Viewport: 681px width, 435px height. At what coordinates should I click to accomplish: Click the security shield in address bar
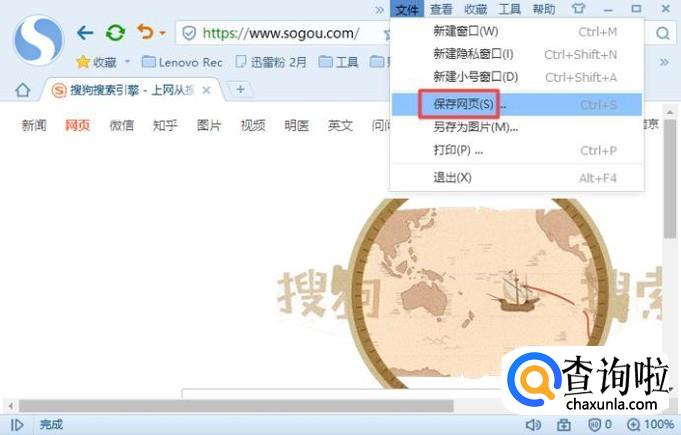click(189, 33)
